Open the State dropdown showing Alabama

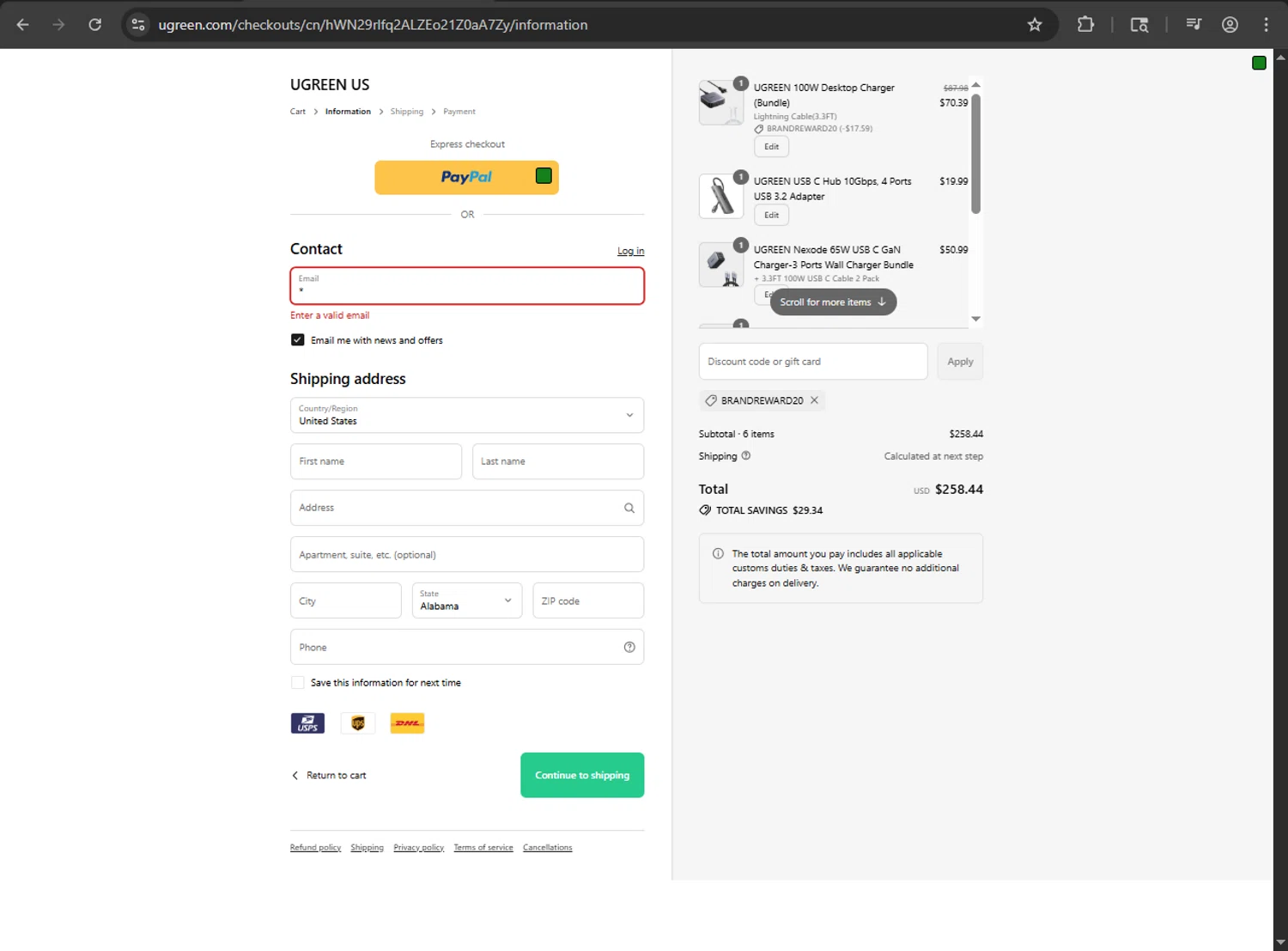click(x=466, y=600)
